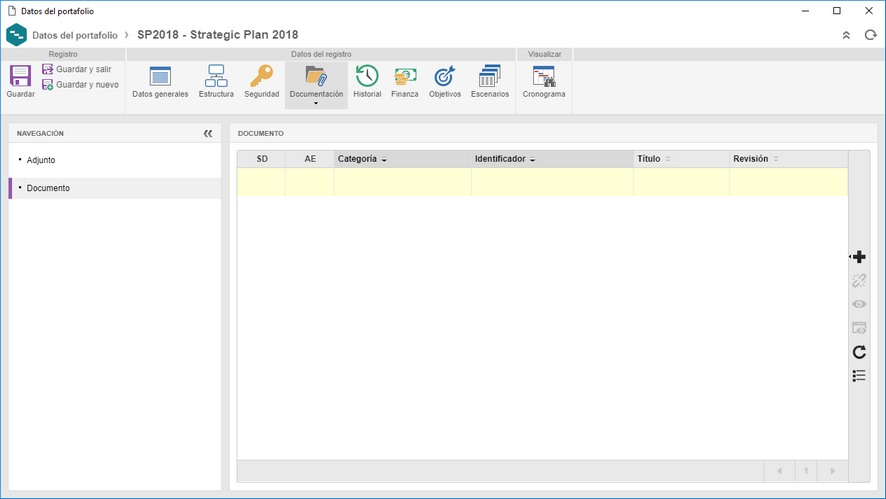
Task: Click the view document data icon
Action: tap(859, 328)
